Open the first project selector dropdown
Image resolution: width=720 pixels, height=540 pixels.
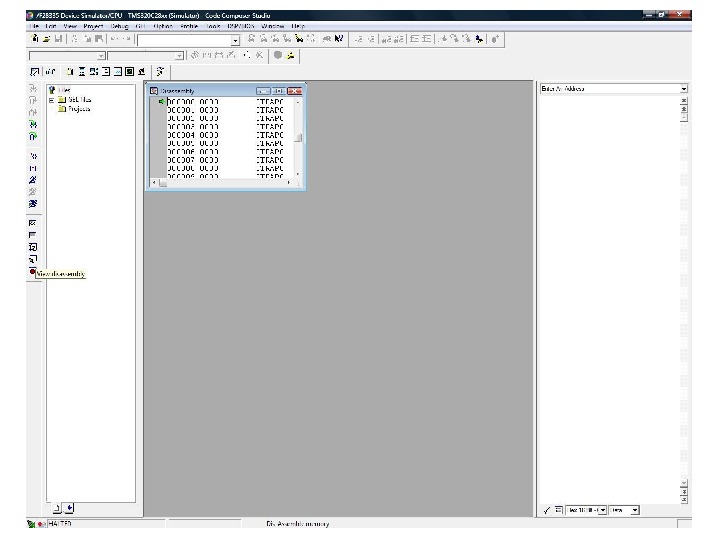[101, 56]
